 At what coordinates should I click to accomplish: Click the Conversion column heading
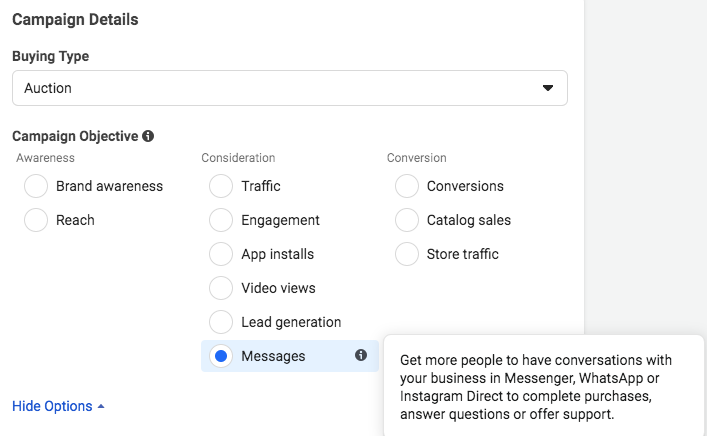pos(416,158)
